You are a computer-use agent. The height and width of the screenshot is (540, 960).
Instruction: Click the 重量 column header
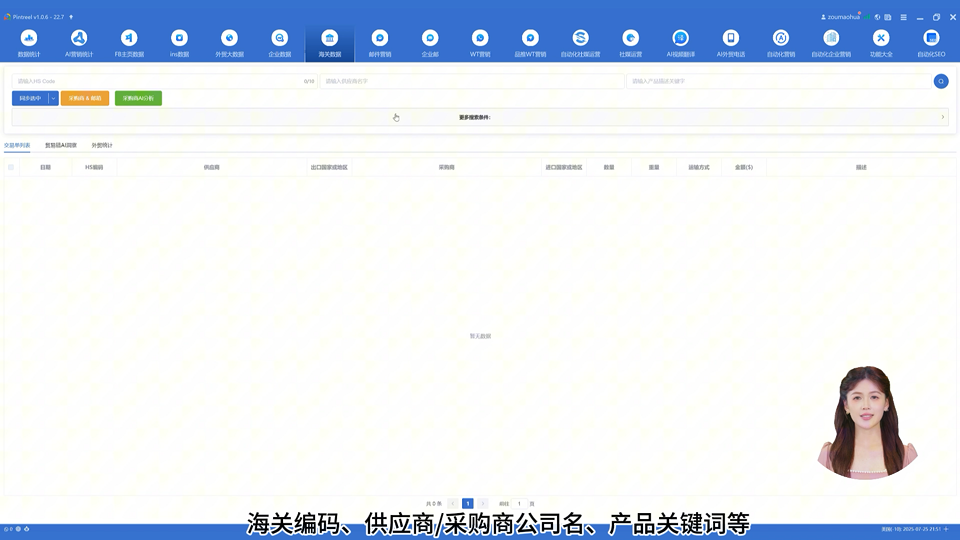click(654, 167)
